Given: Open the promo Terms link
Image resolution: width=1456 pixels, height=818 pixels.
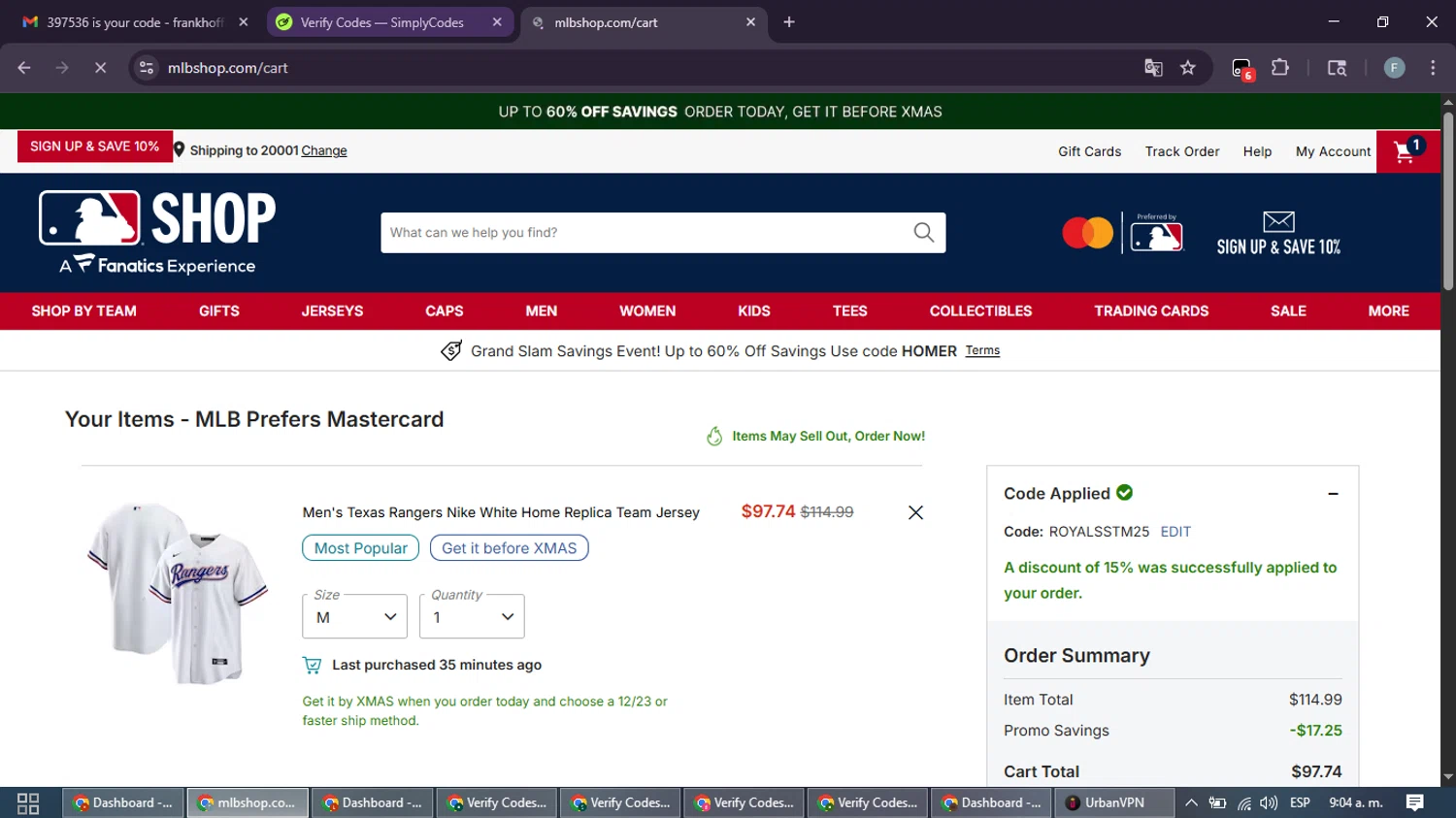Looking at the screenshot, I should pos(982,351).
